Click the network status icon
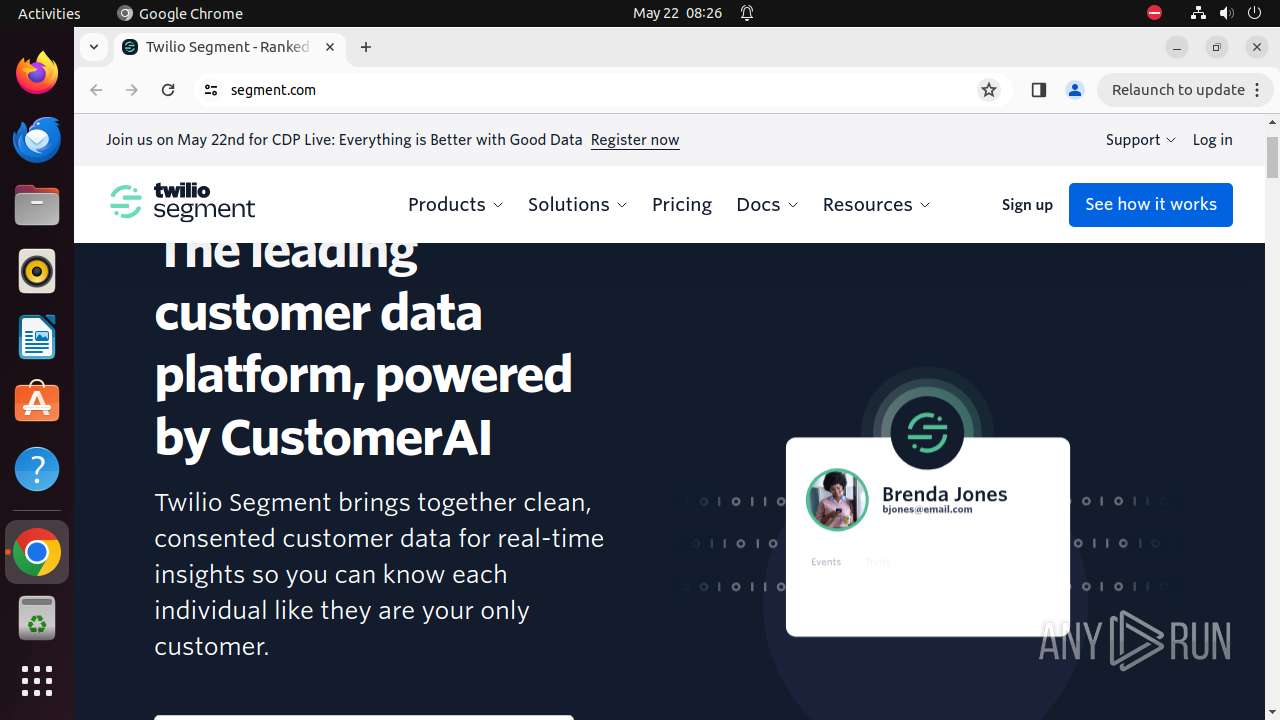Image resolution: width=1280 pixels, height=720 pixels. [1198, 13]
